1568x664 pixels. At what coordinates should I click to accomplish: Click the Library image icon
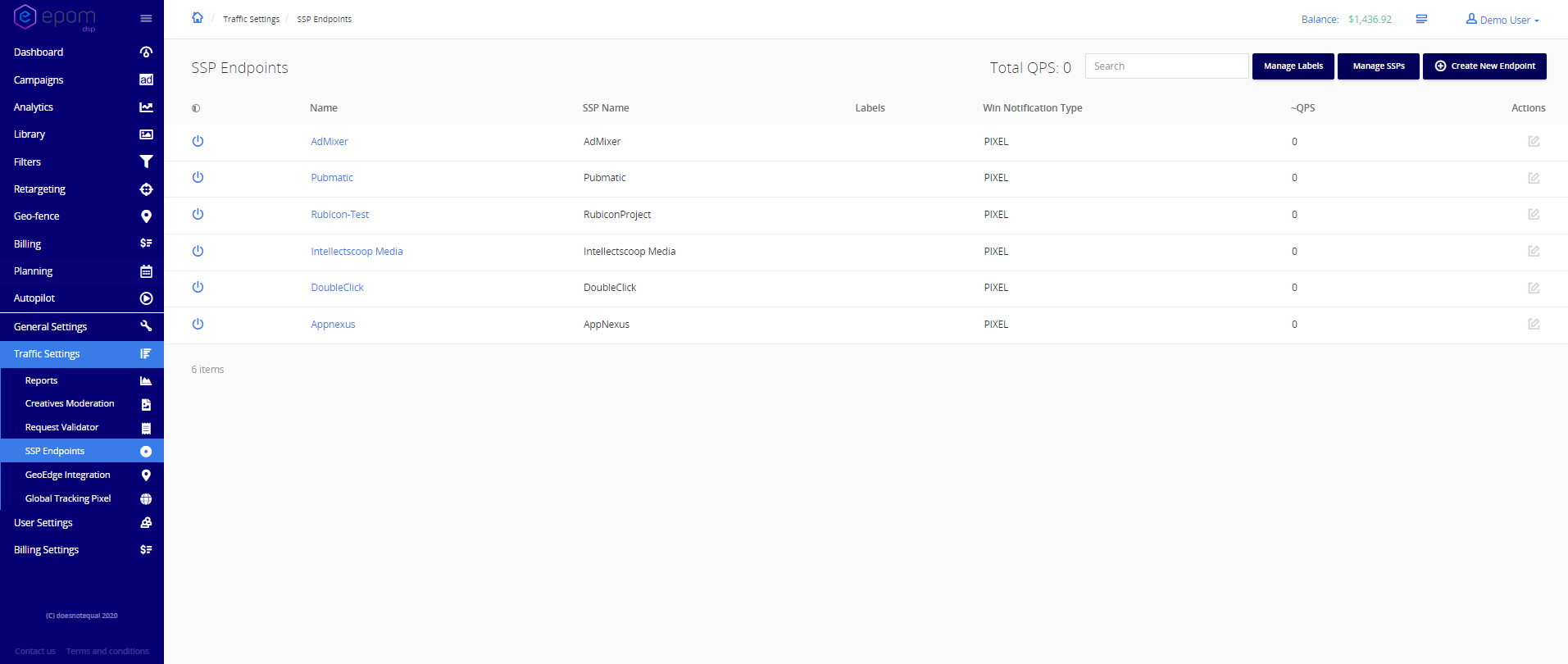pyautogui.click(x=146, y=134)
